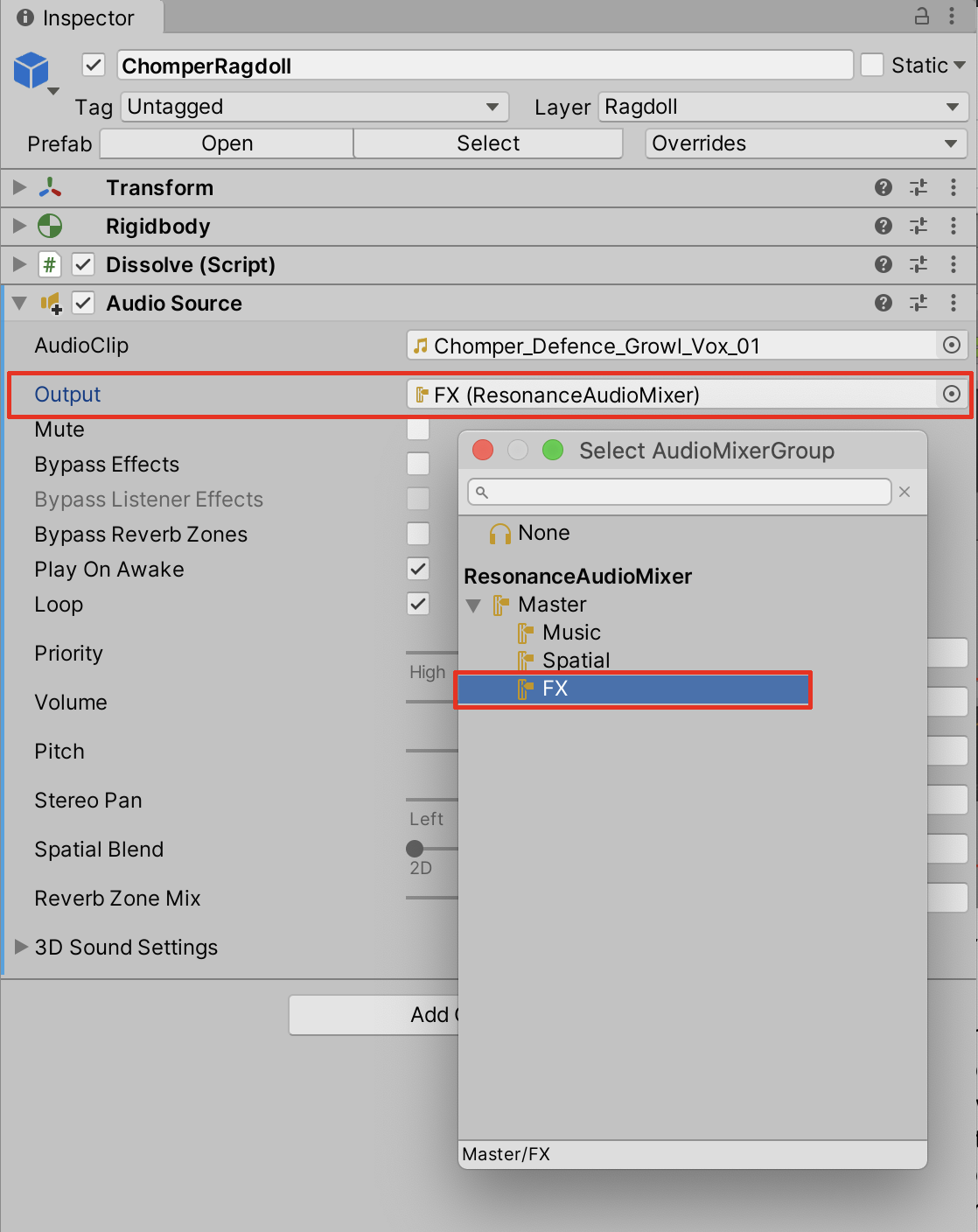Select None in AudioMixerGroup list
Screen dimensions: 978x1232
[543, 533]
